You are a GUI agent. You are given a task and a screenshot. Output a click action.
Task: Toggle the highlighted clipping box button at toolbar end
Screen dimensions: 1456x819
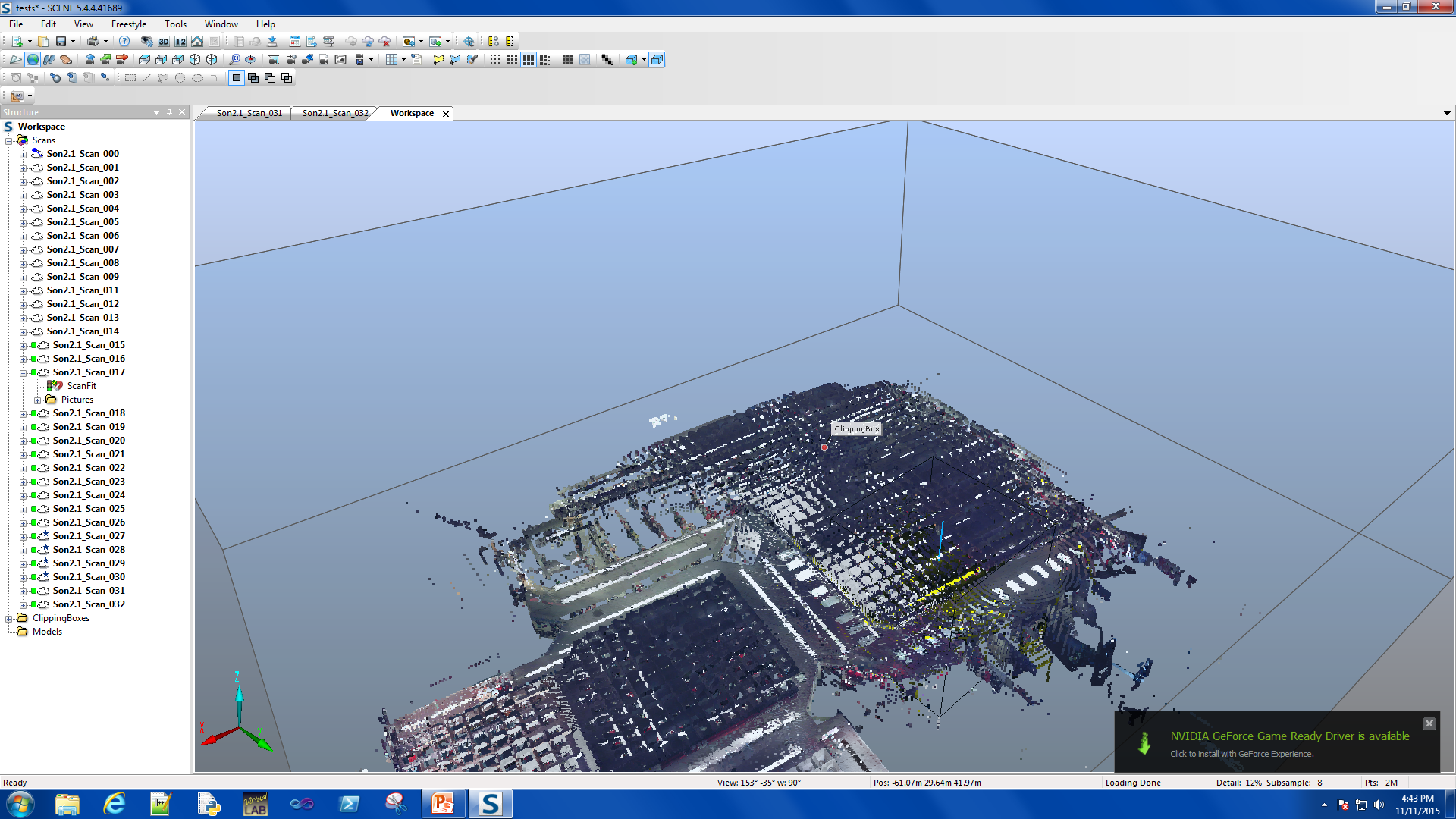[x=657, y=60]
